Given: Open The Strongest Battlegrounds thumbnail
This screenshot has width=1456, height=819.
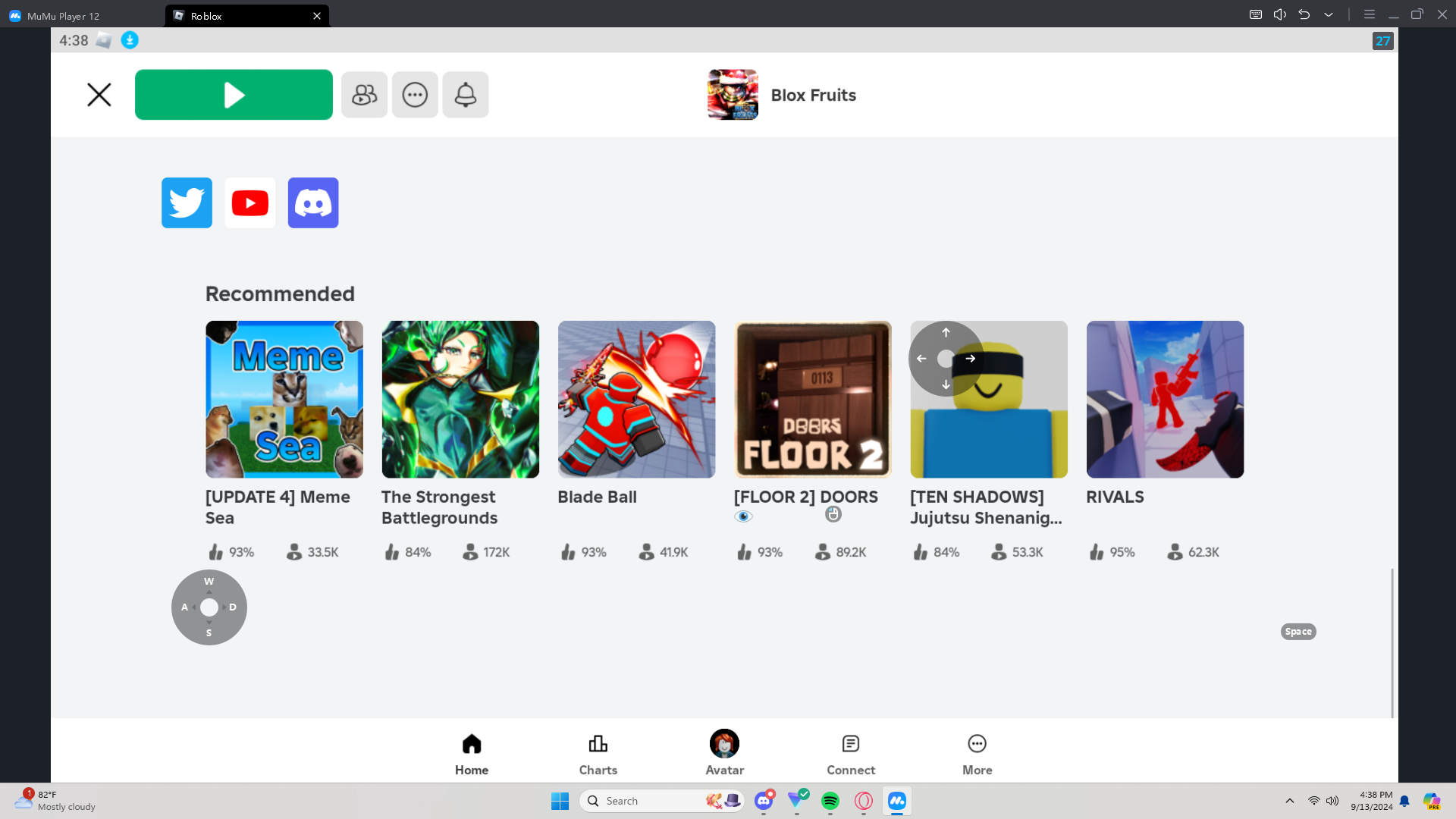Looking at the screenshot, I should coord(460,399).
